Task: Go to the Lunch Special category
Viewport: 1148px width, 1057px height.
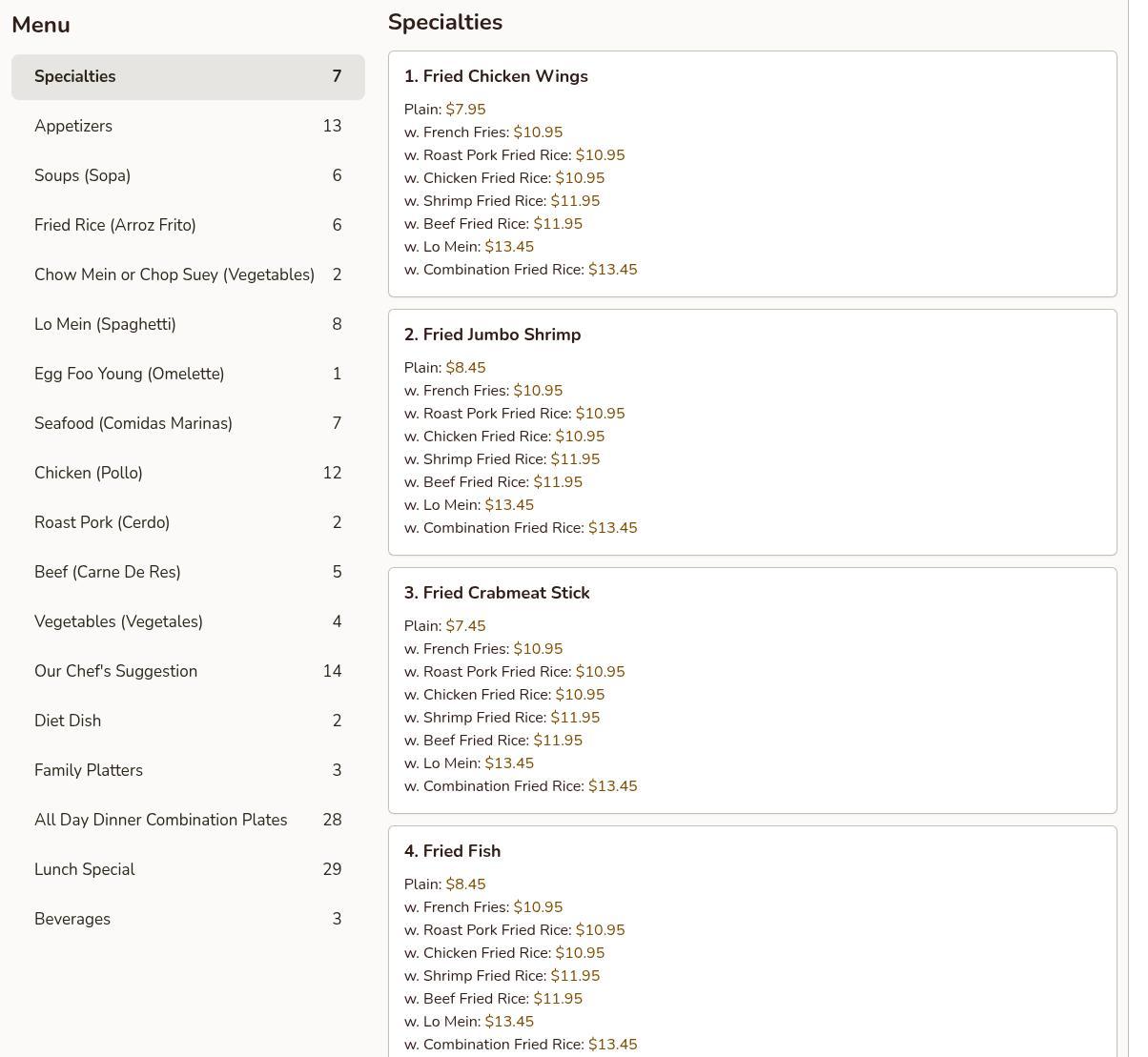Action: (188, 870)
